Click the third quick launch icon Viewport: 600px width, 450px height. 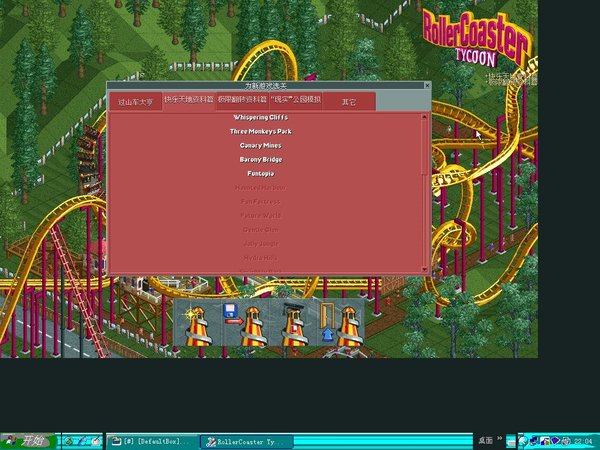(96, 442)
